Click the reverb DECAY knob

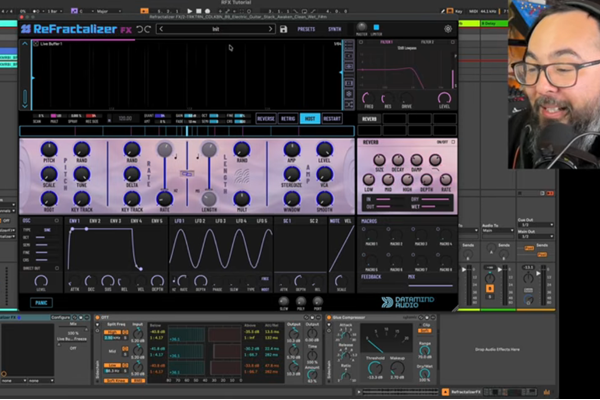coord(398,160)
